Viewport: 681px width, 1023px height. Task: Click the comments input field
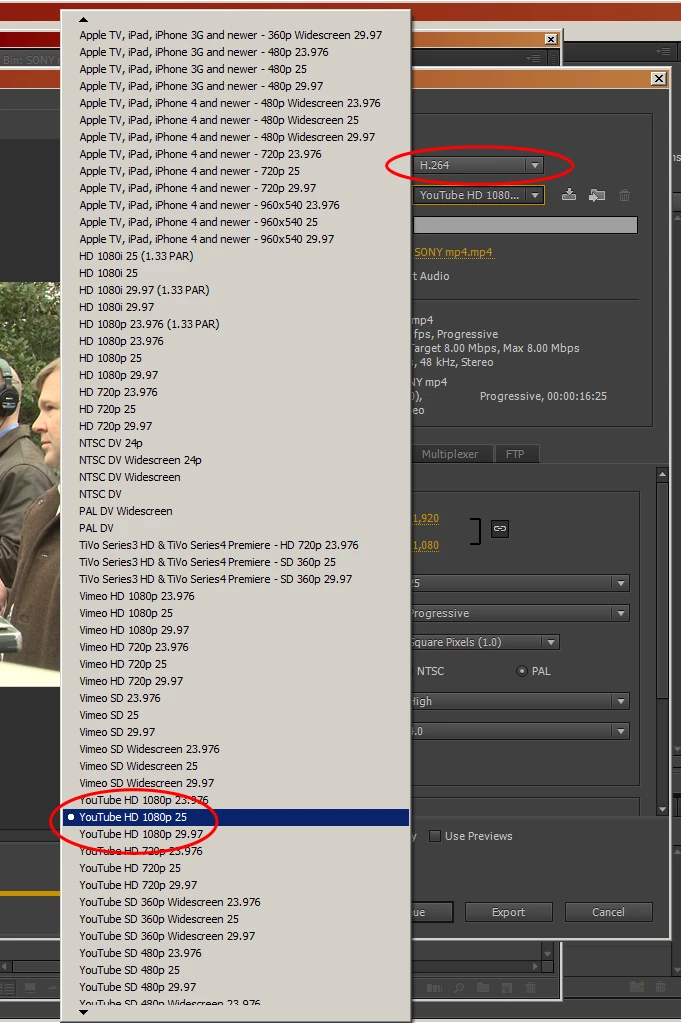point(525,225)
